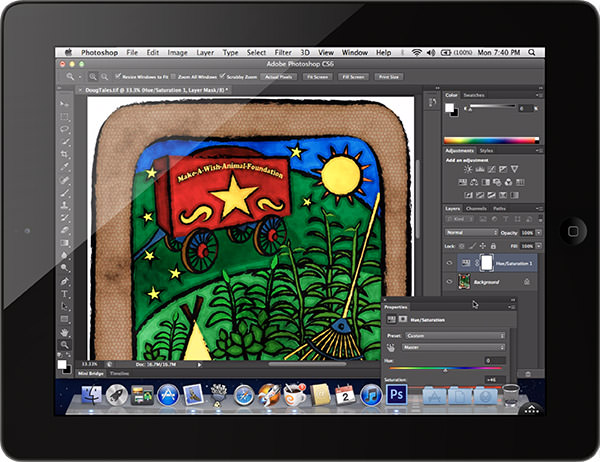Add a Curves adjustment
This screenshot has width=600, height=462.
coord(491,169)
